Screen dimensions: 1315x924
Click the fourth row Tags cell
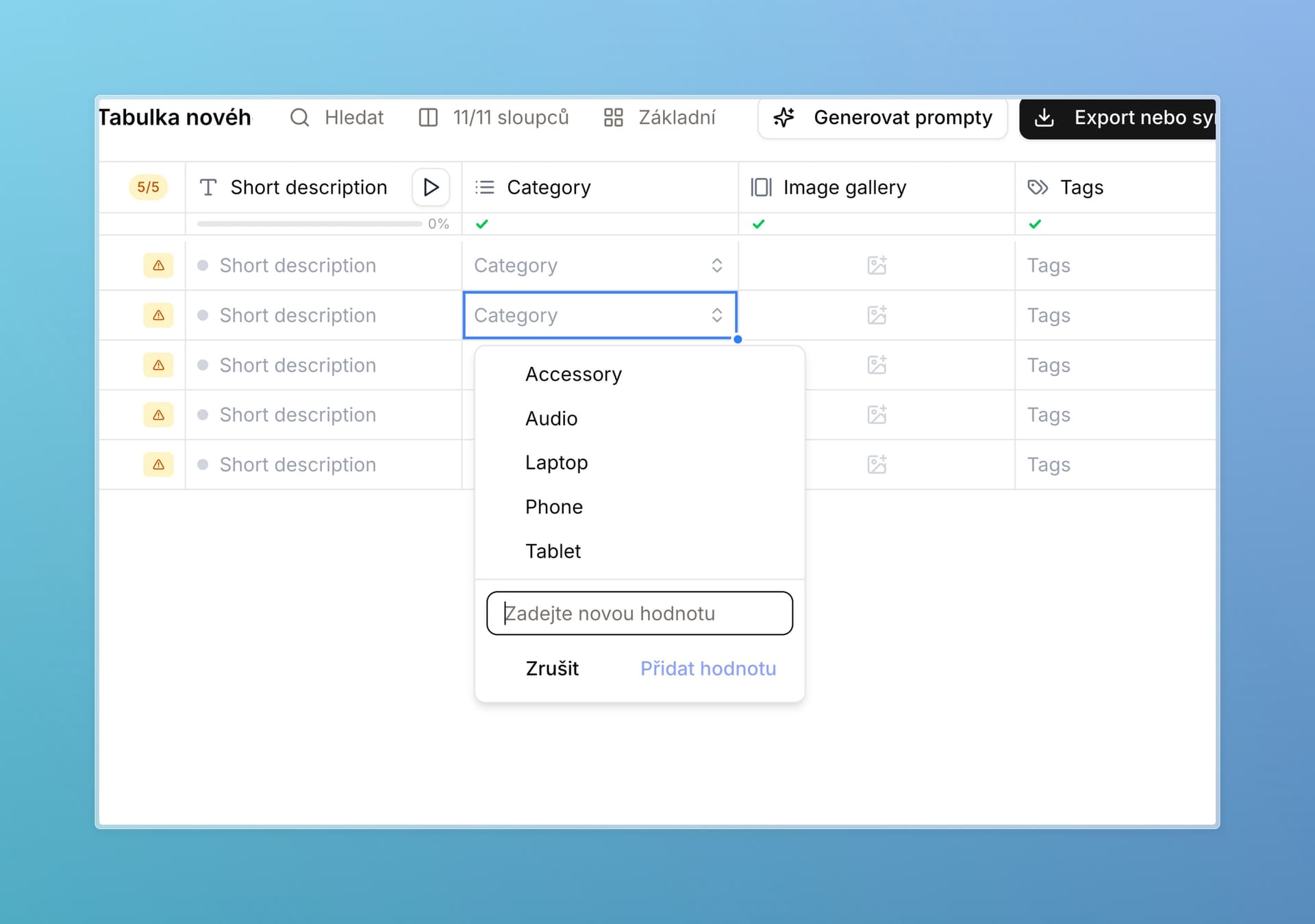pos(1116,415)
